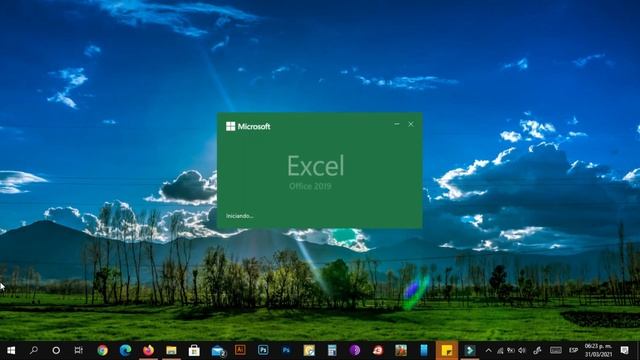This screenshot has height=360, width=640.
Task: Minimize the Excel splash screen
Action: tap(397, 124)
